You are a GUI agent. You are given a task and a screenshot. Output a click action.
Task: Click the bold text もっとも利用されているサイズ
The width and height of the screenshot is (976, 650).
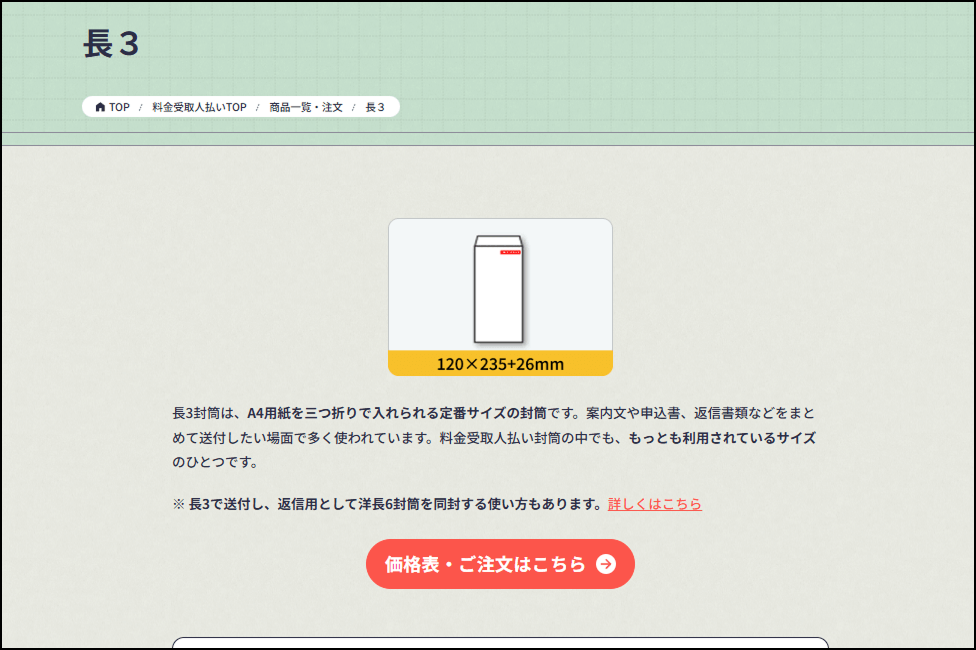[721, 437]
